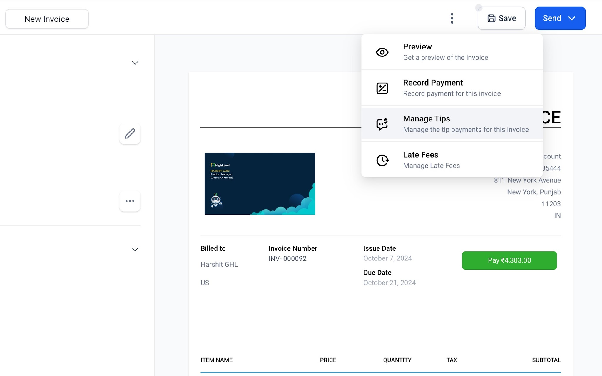
Task: Click the company logo image on invoice
Action: tap(260, 184)
